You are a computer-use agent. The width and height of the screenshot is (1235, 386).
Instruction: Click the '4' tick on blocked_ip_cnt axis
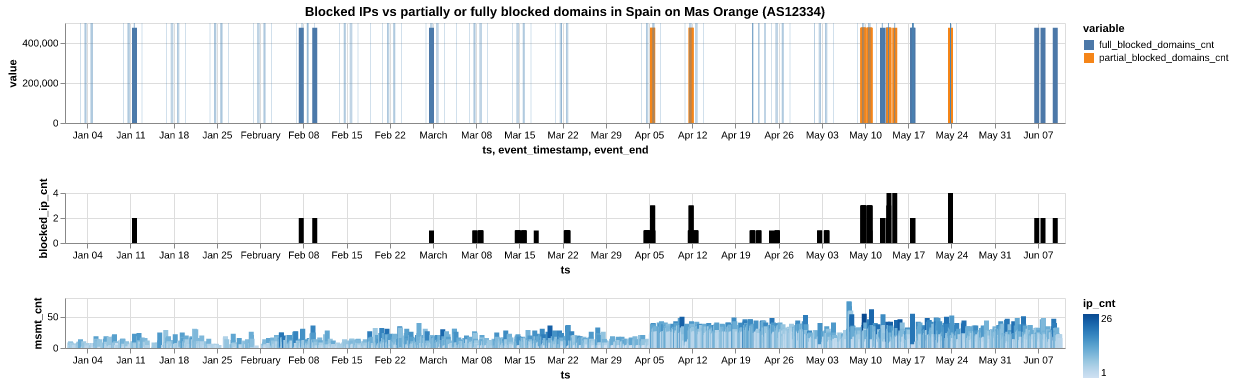click(57, 193)
